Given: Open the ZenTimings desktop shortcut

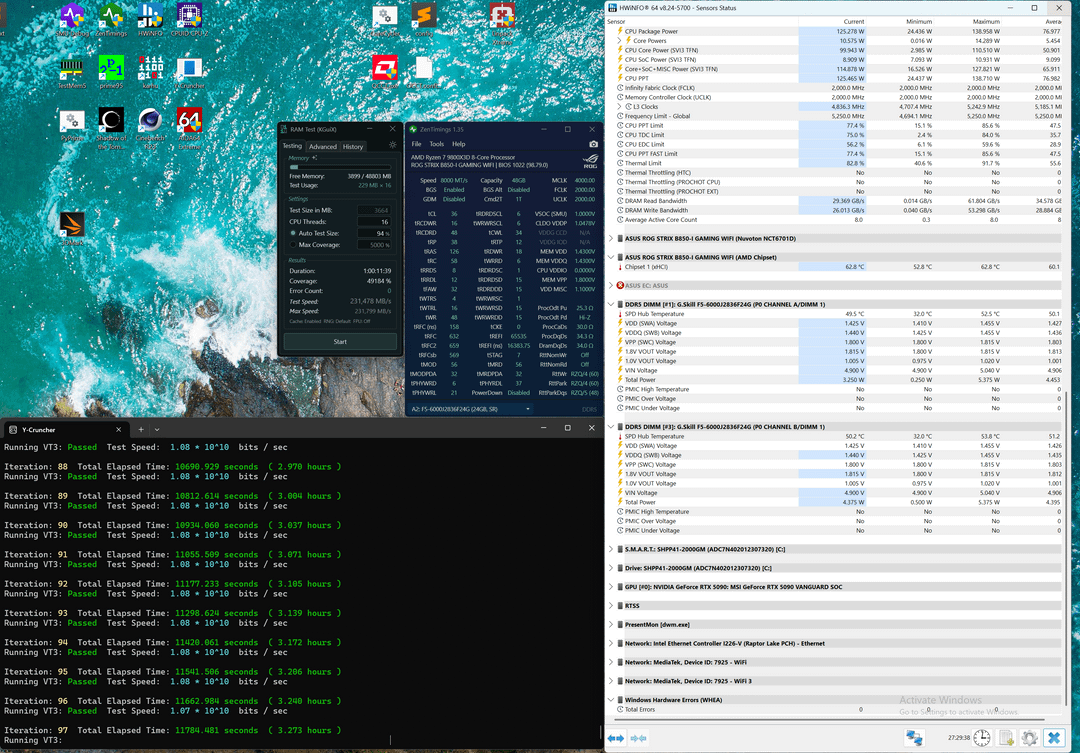Looking at the screenshot, I should coord(111,20).
